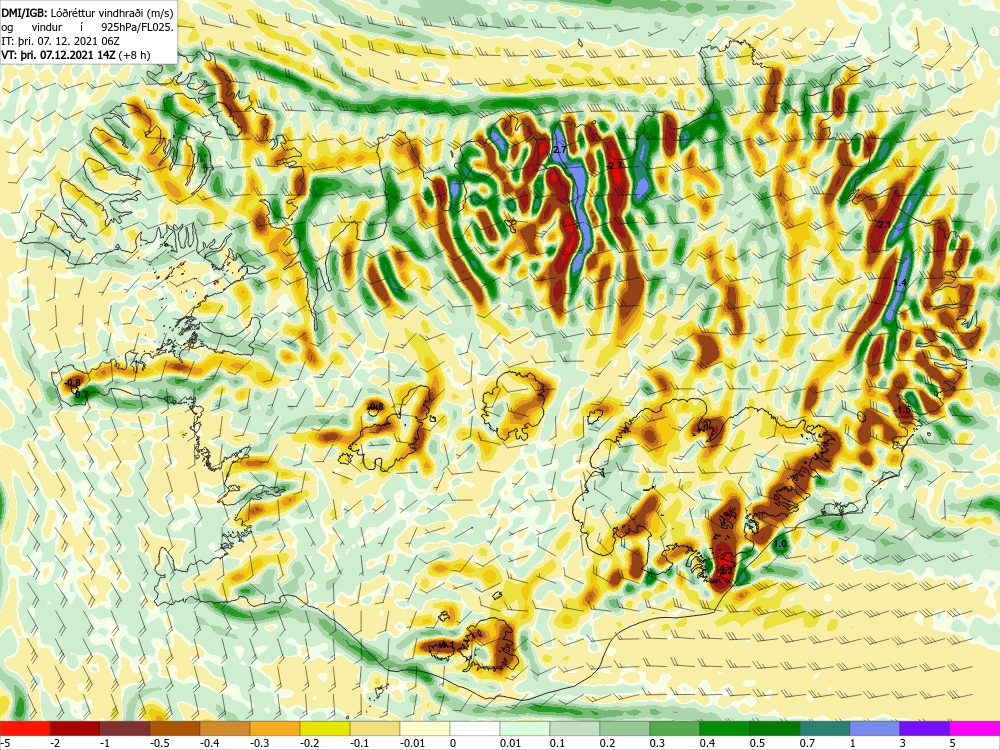Select the '-0.3' legend scale number
The image size is (1000, 750).
(260, 743)
